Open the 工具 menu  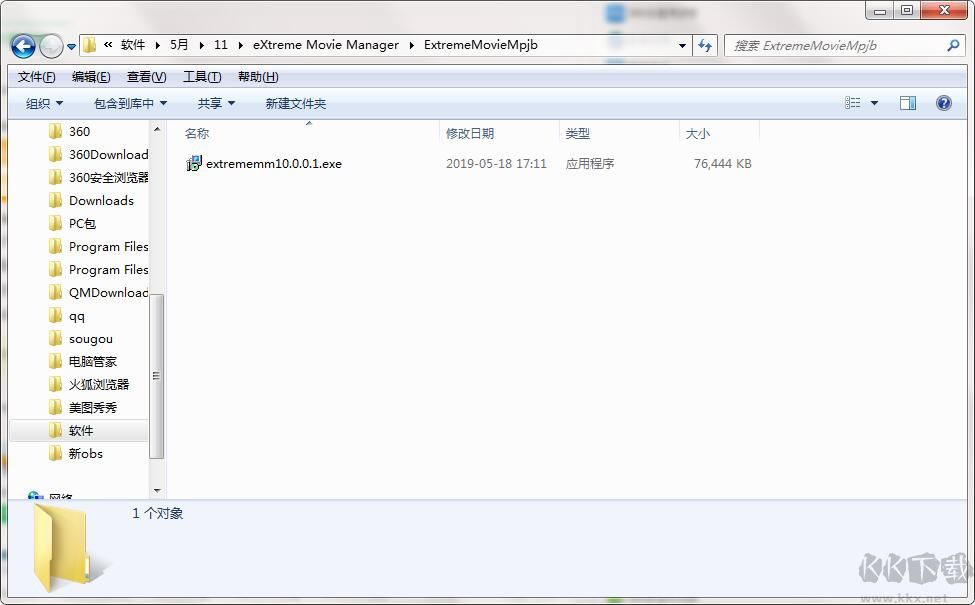point(201,76)
